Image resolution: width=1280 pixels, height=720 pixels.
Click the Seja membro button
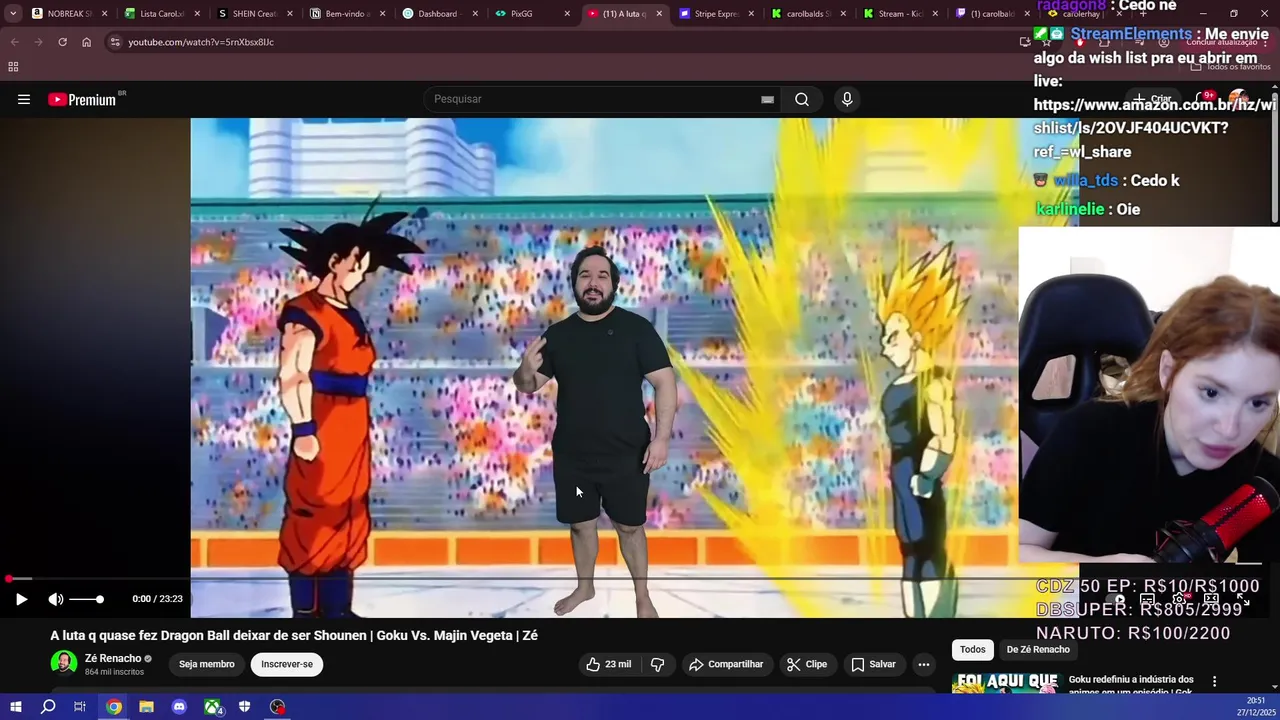207,664
